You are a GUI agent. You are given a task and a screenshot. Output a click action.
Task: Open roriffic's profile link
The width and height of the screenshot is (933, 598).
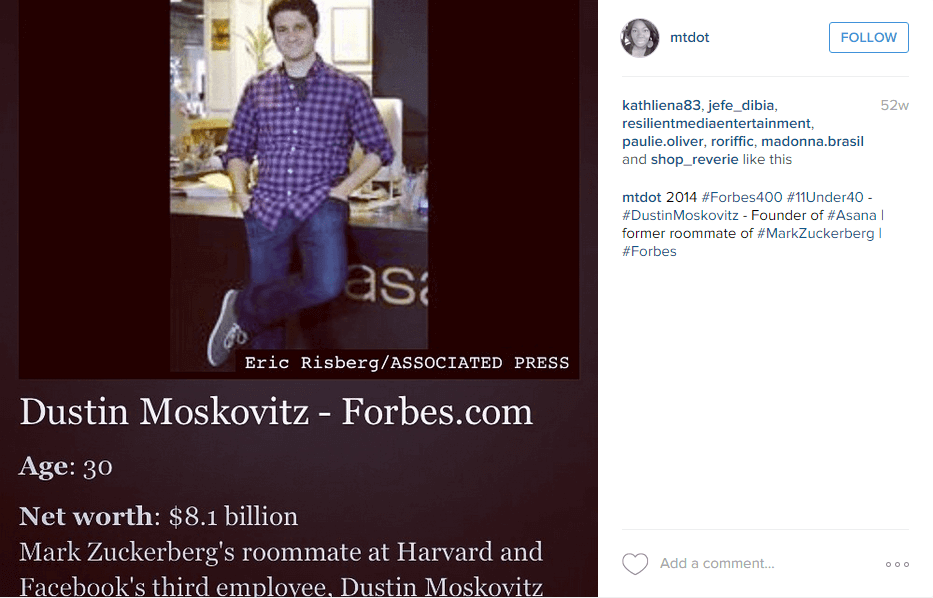pyautogui.click(x=731, y=141)
